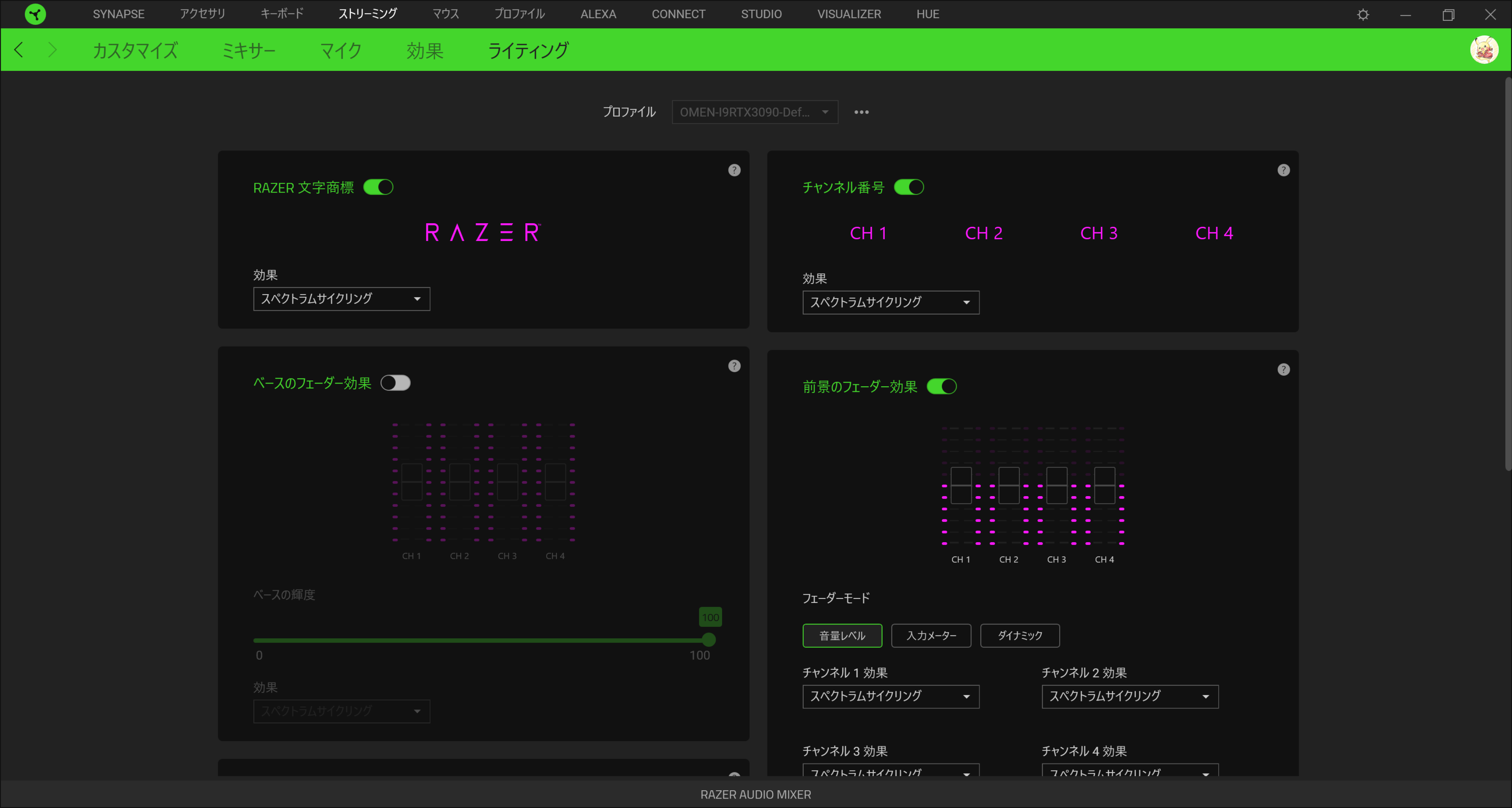Toggle チャンネル番号 lighting switch
This screenshot has width=1512, height=808.
[x=909, y=187]
